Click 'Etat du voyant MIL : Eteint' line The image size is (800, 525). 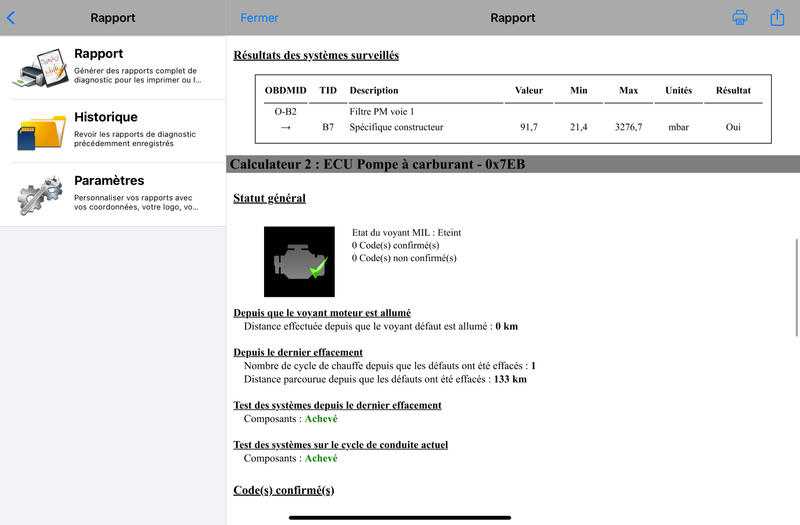(407, 233)
